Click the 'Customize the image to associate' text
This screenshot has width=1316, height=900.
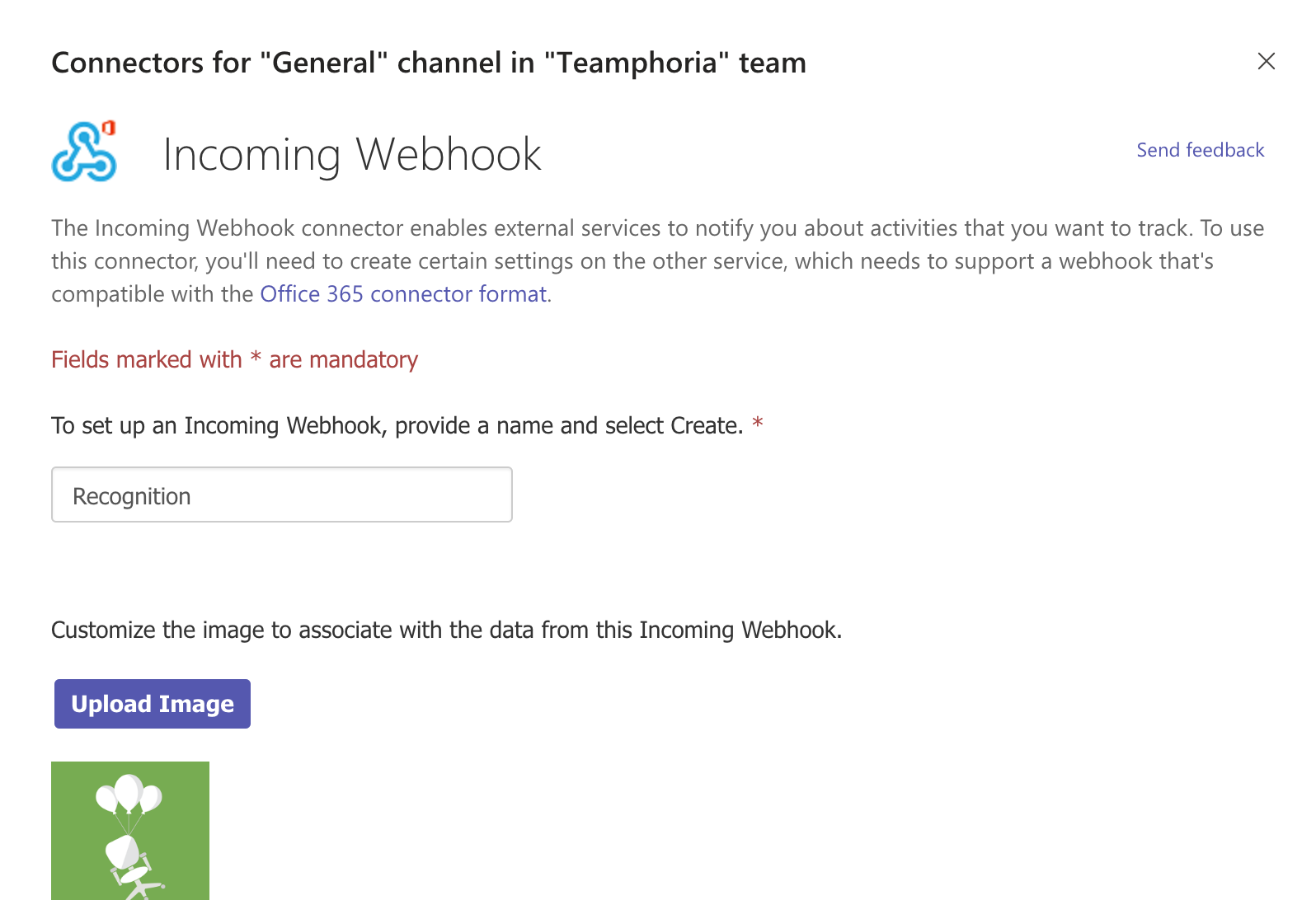click(x=446, y=630)
